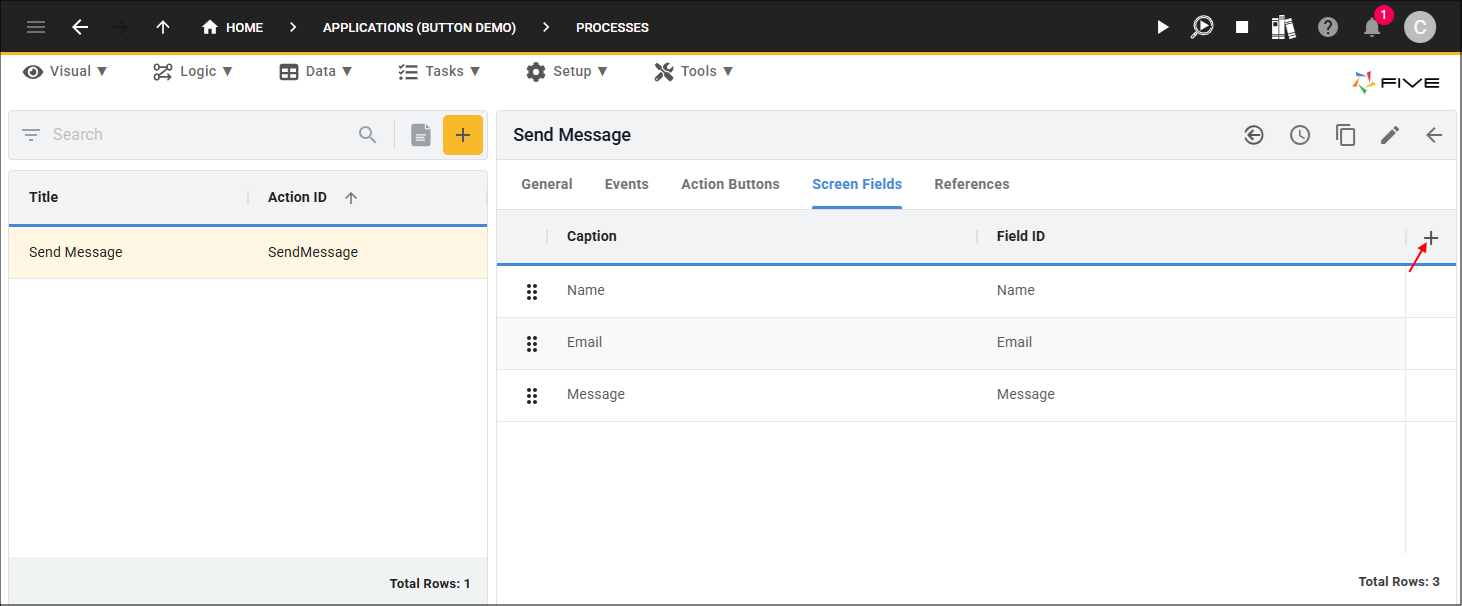Open Applications (Button Demo) breadcrumb
This screenshot has width=1462, height=606.
(419, 27)
